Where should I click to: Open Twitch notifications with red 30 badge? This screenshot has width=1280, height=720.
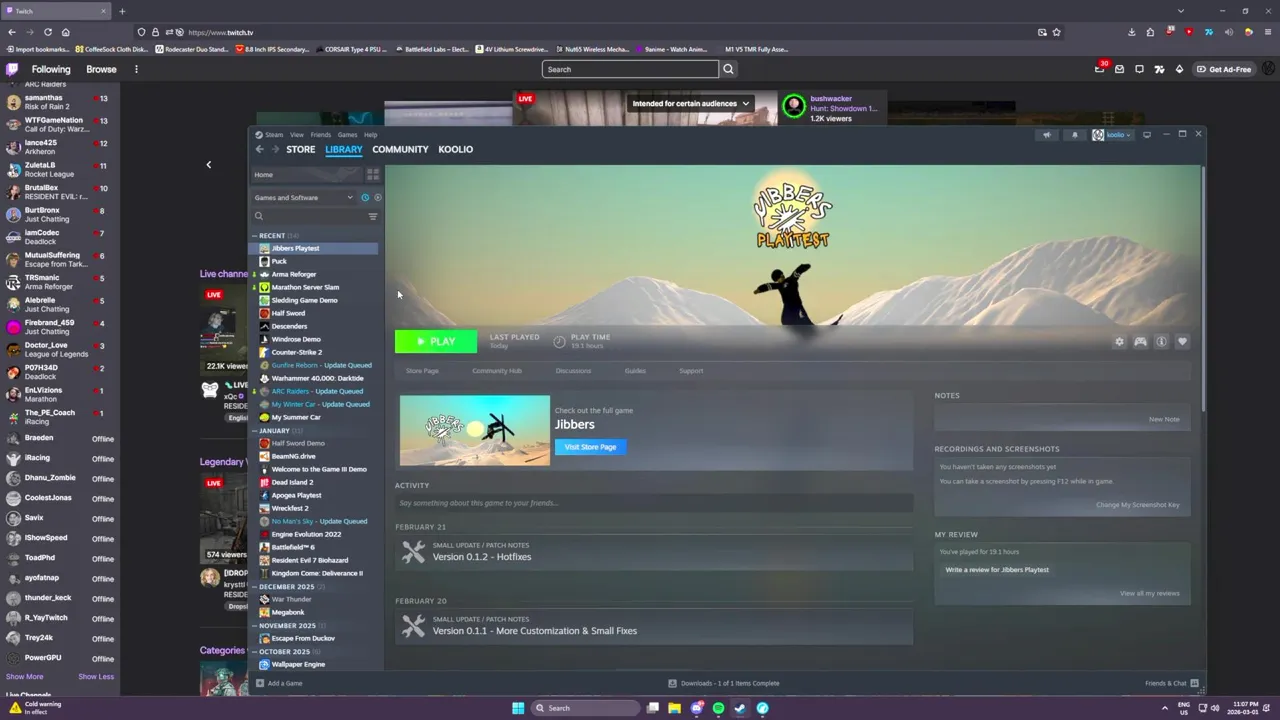(1100, 68)
